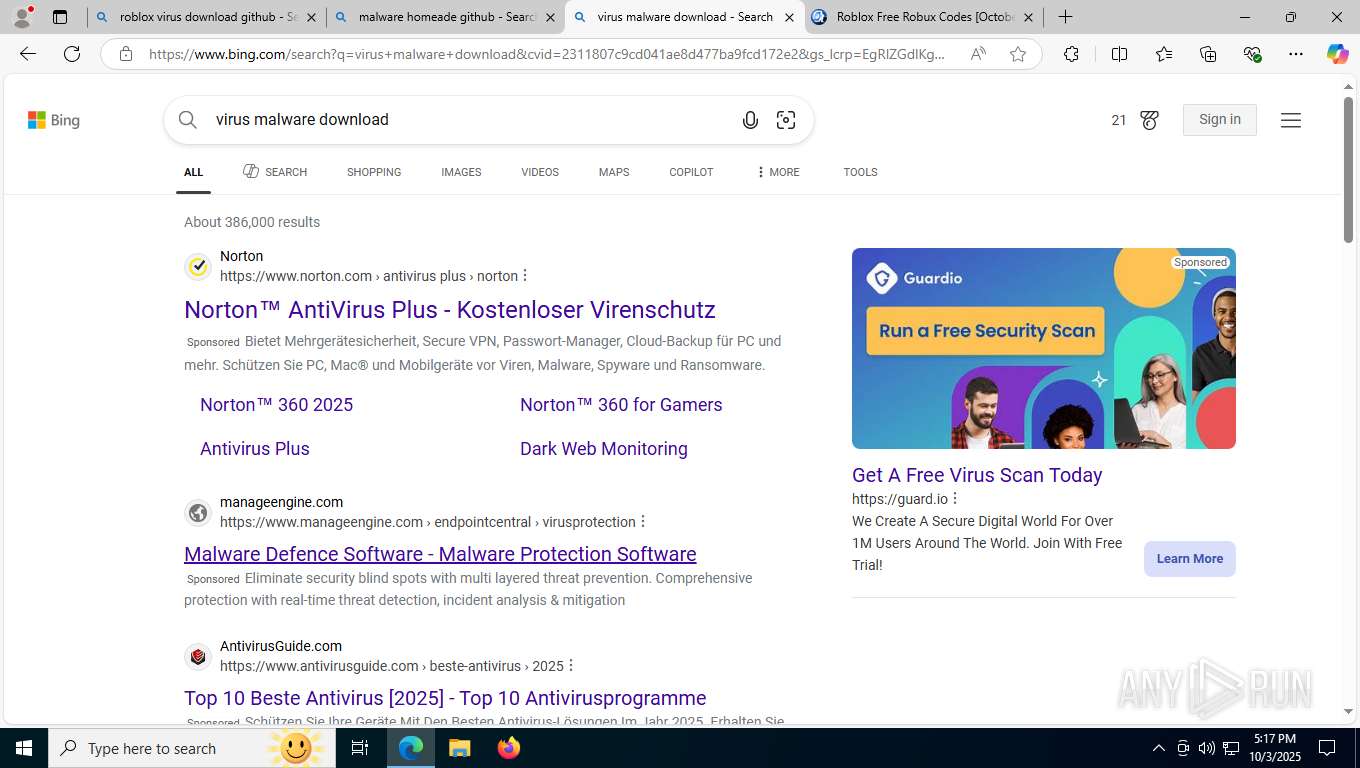Switch to VIDEOS results
This screenshot has height=768, width=1360.
pyautogui.click(x=540, y=172)
